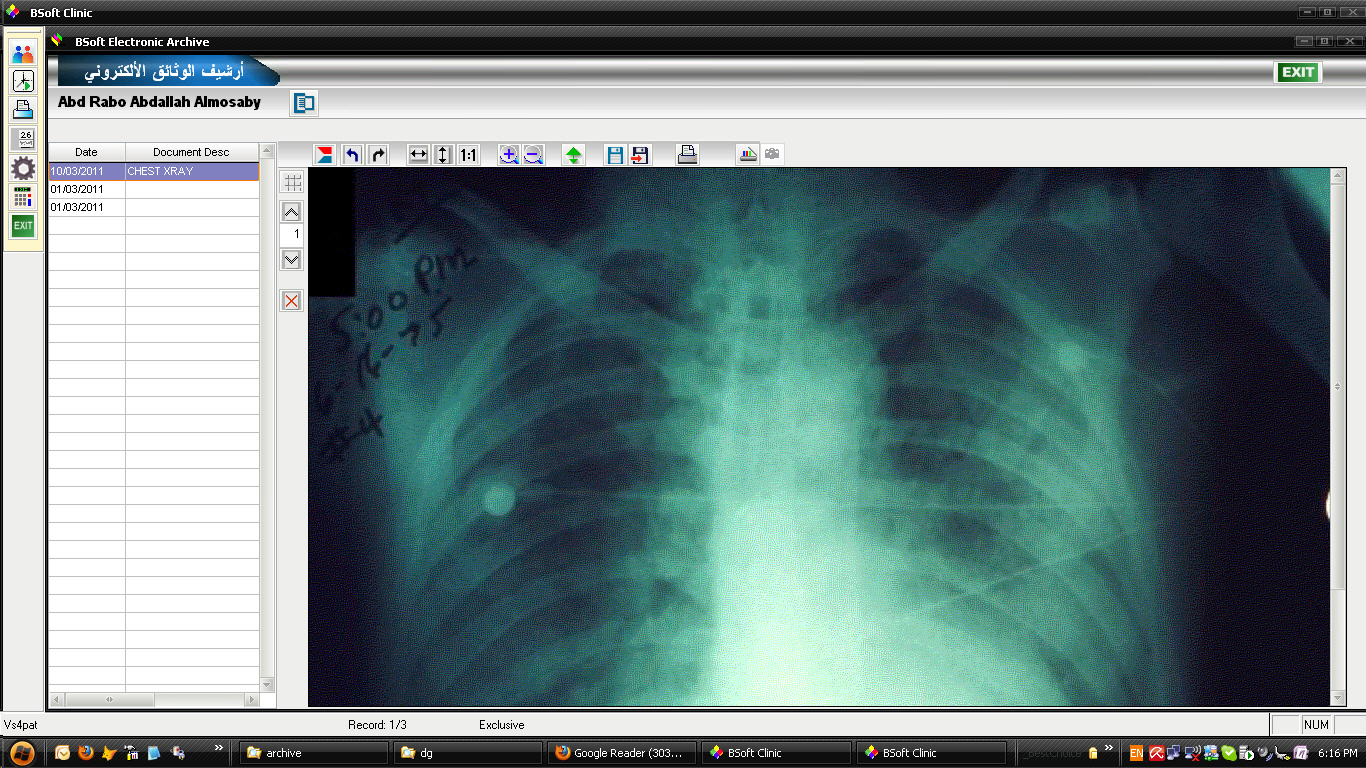Open the patients icon in left sidebar
The image size is (1366, 768).
tap(23, 53)
